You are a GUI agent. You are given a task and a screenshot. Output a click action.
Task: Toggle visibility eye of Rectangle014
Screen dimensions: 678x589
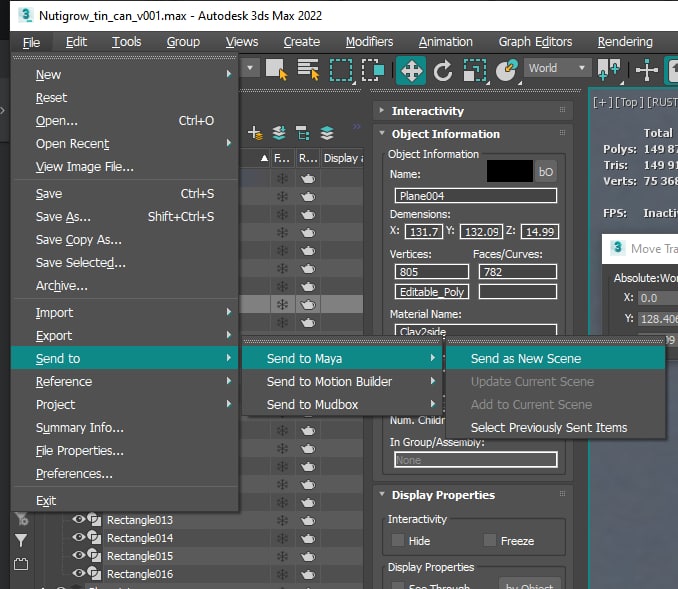(x=78, y=537)
